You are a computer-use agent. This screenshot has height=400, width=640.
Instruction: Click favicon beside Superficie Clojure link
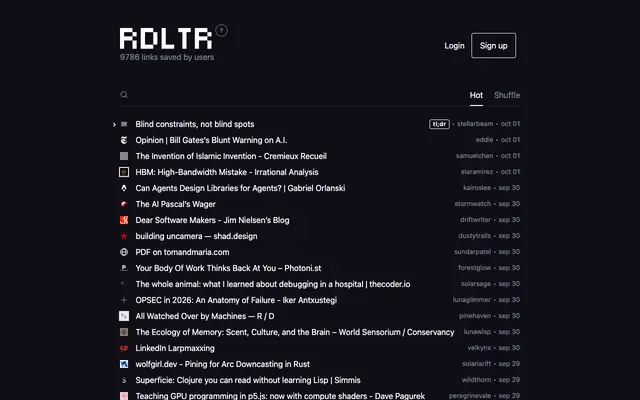(x=124, y=380)
